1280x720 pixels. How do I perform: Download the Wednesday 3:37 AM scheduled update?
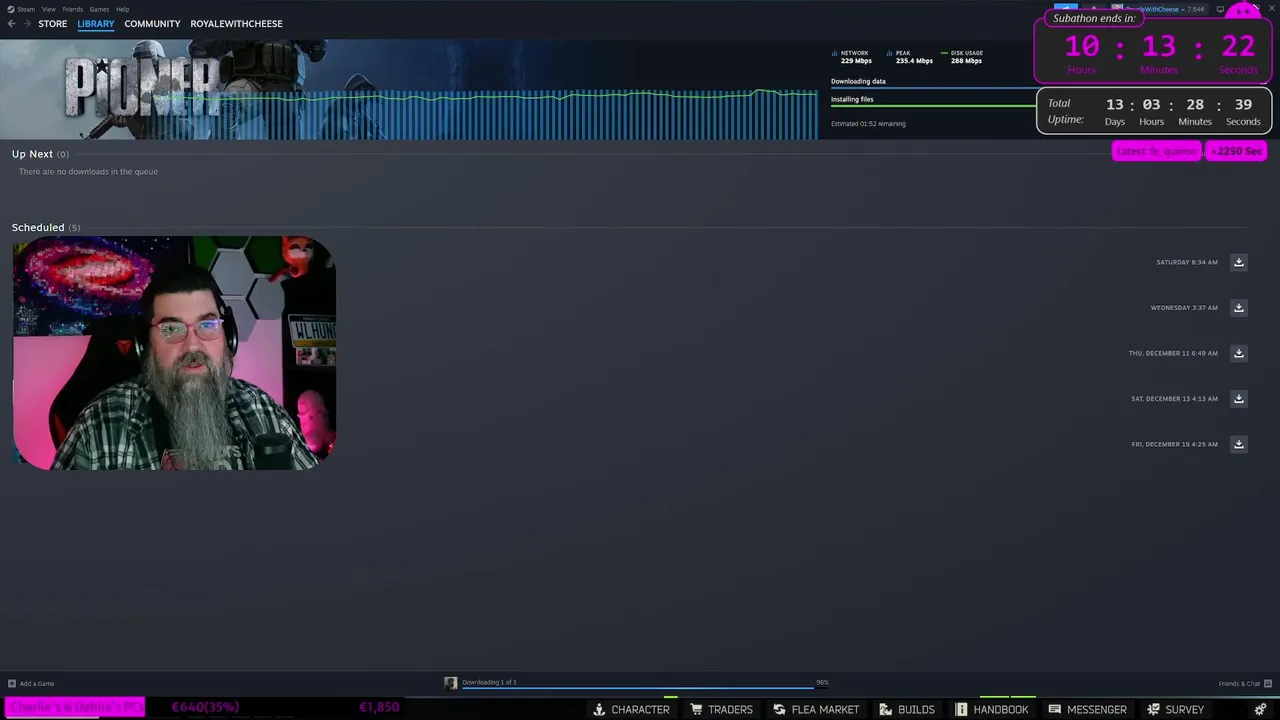point(1238,308)
